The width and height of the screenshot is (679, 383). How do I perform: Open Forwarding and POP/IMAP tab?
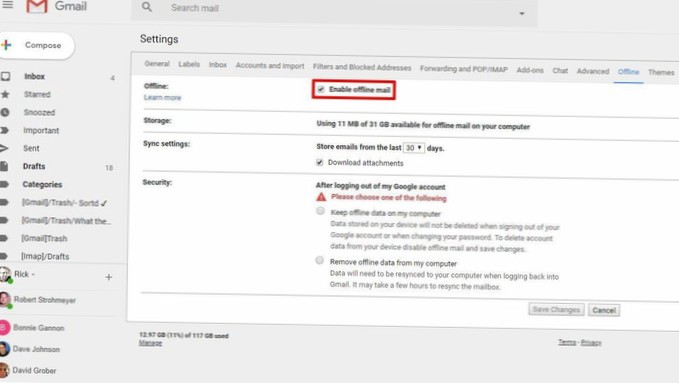pyautogui.click(x=464, y=69)
